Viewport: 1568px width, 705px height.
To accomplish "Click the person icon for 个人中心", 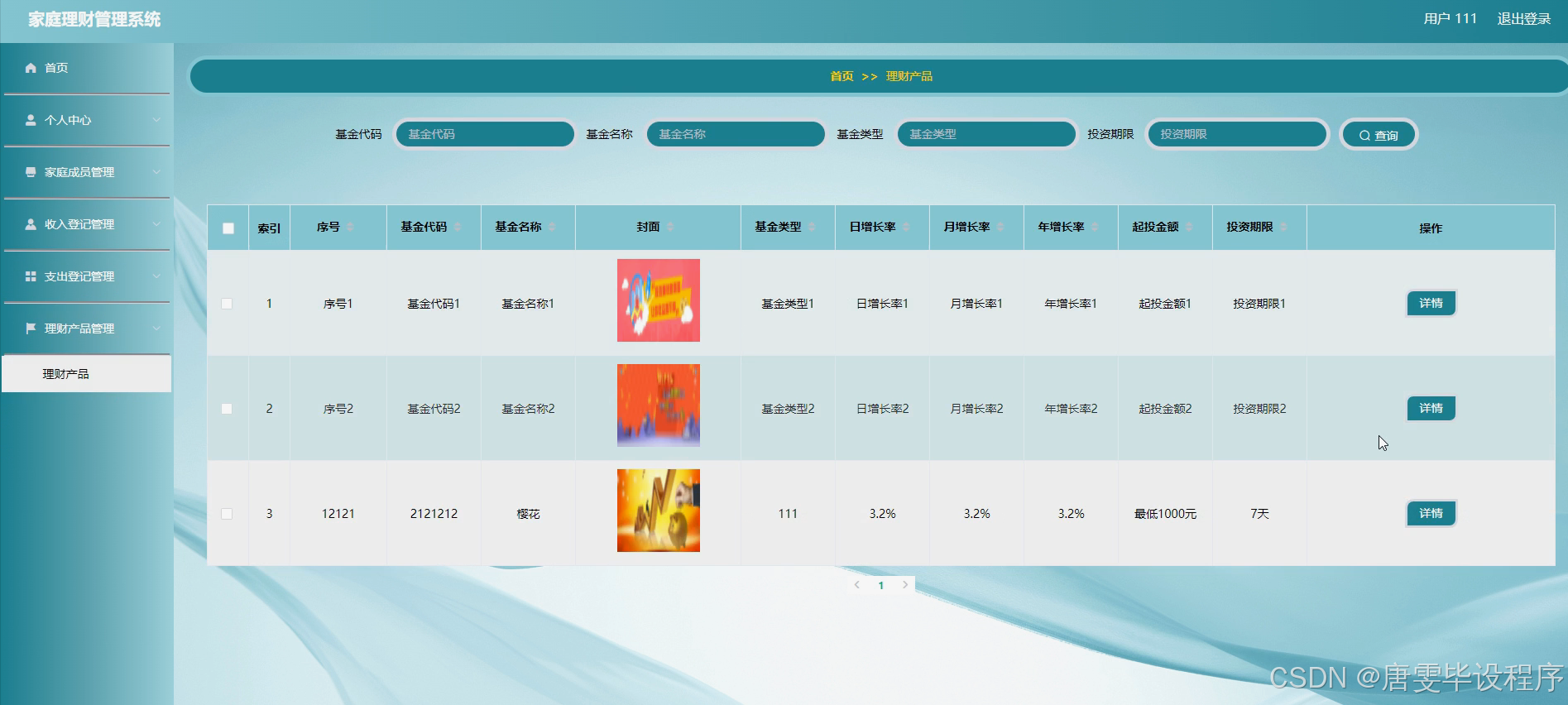I will [x=31, y=120].
